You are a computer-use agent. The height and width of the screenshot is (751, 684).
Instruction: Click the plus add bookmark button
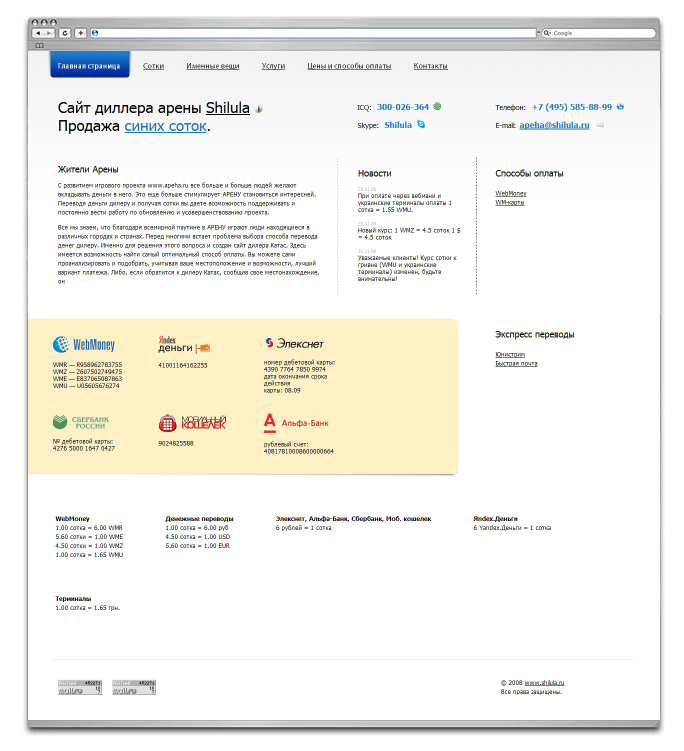tap(81, 33)
